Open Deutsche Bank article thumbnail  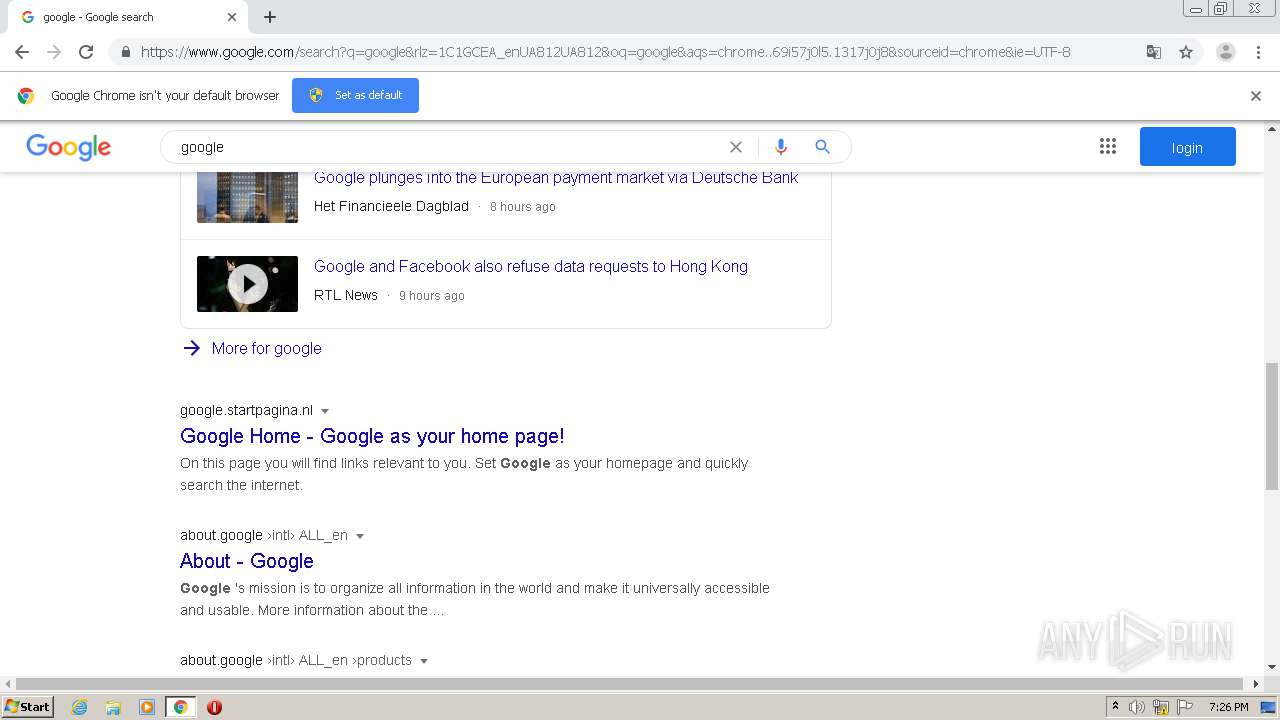point(247,196)
